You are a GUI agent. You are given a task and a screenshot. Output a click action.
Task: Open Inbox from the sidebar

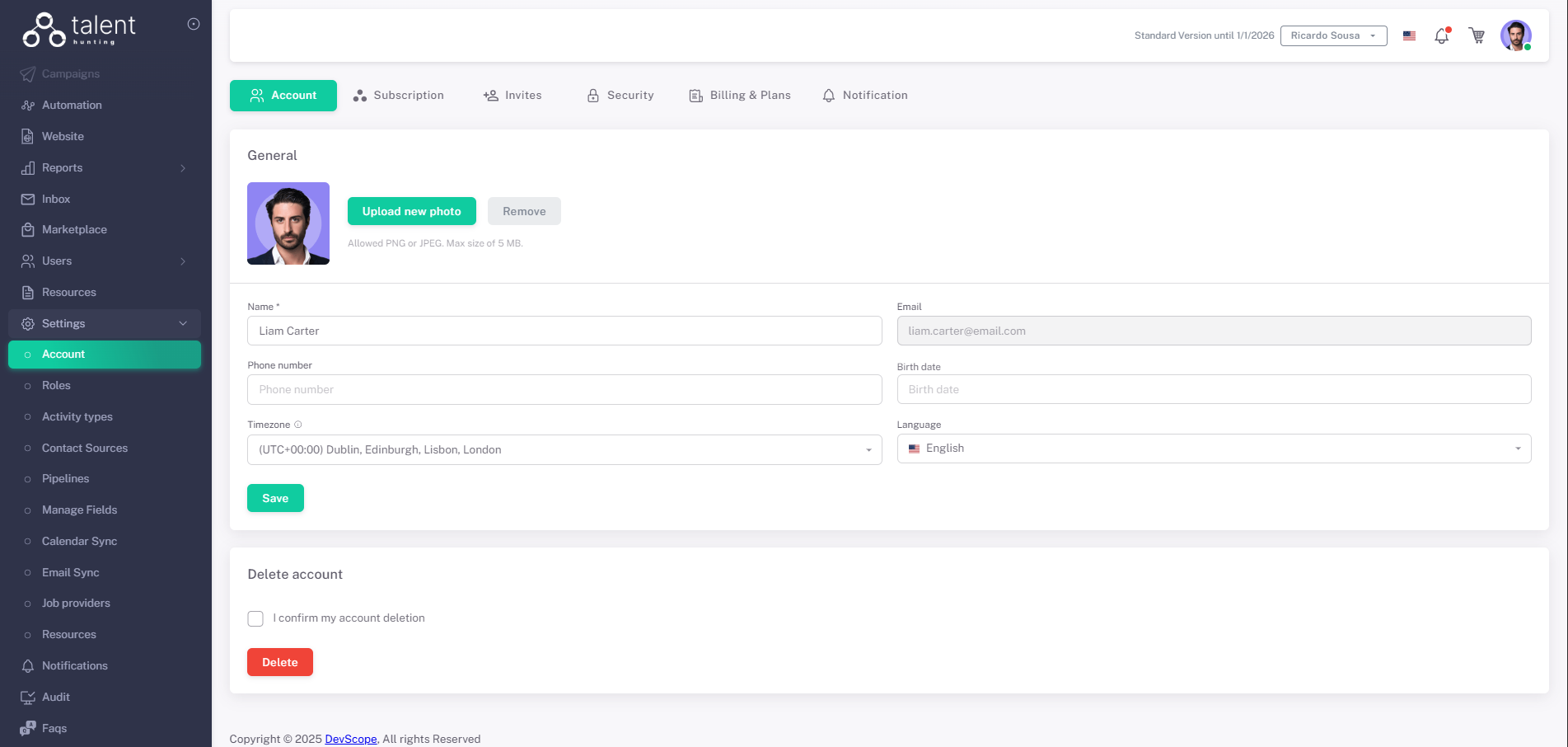pos(56,199)
